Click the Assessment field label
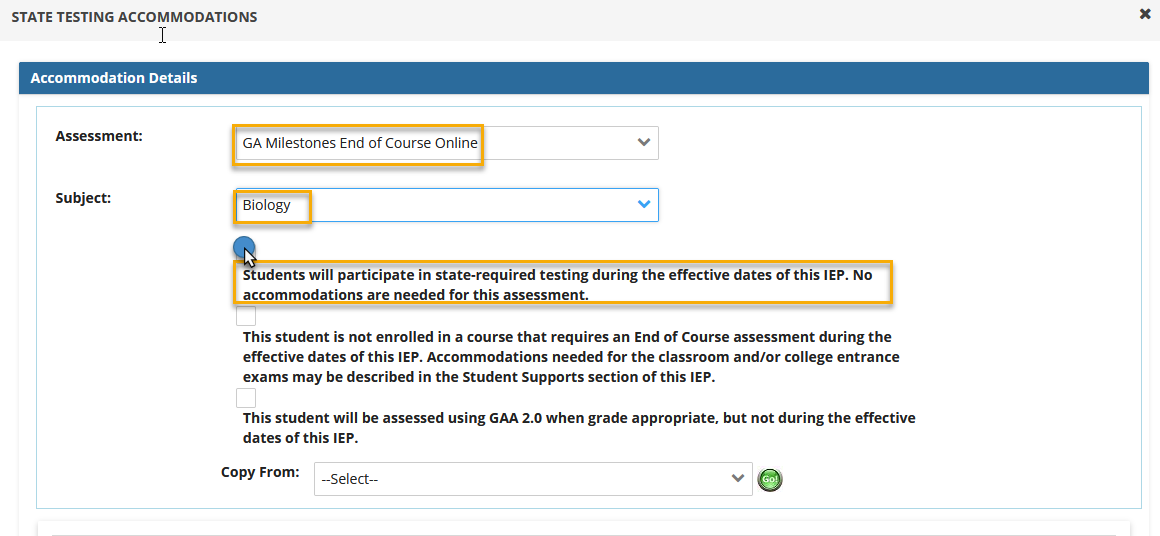 point(99,136)
